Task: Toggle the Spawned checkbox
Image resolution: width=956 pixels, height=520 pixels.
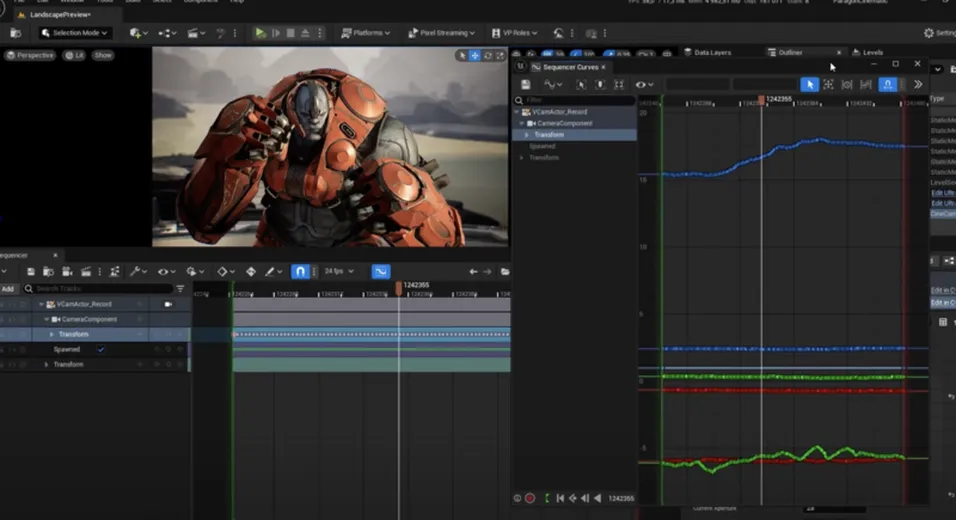Action: (x=101, y=349)
